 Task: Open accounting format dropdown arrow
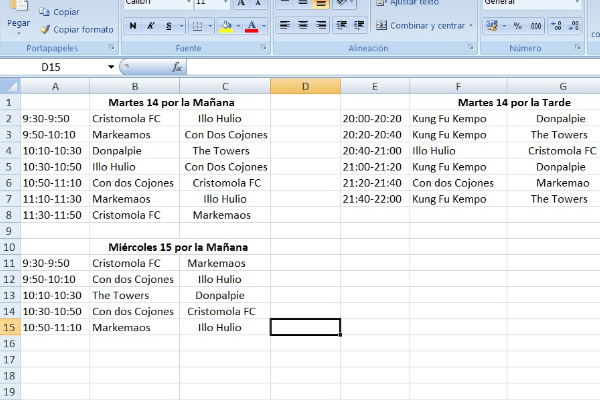(x=504, y=26)
